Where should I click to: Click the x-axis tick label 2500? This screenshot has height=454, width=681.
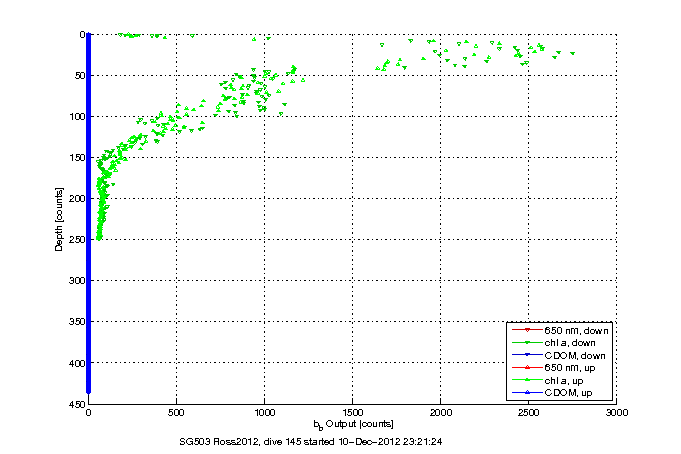tap(529, 412)
